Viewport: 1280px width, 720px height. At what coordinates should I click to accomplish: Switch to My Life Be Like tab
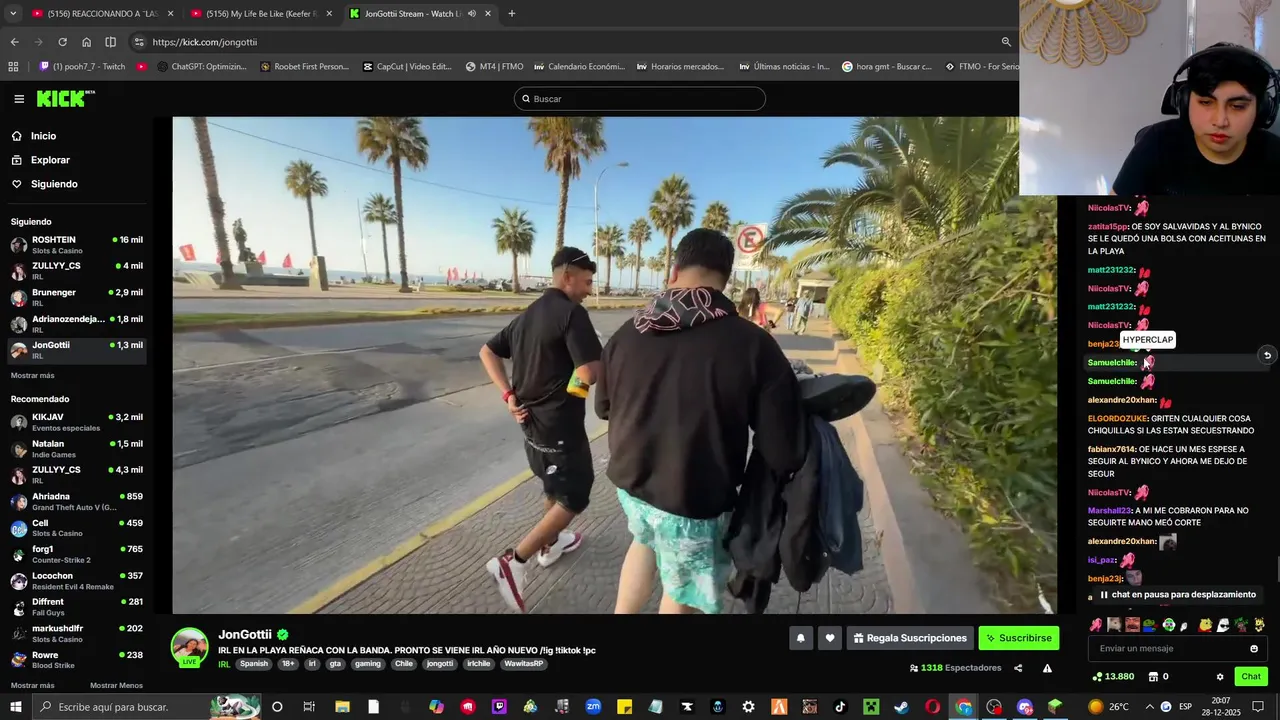pos(260,14)
